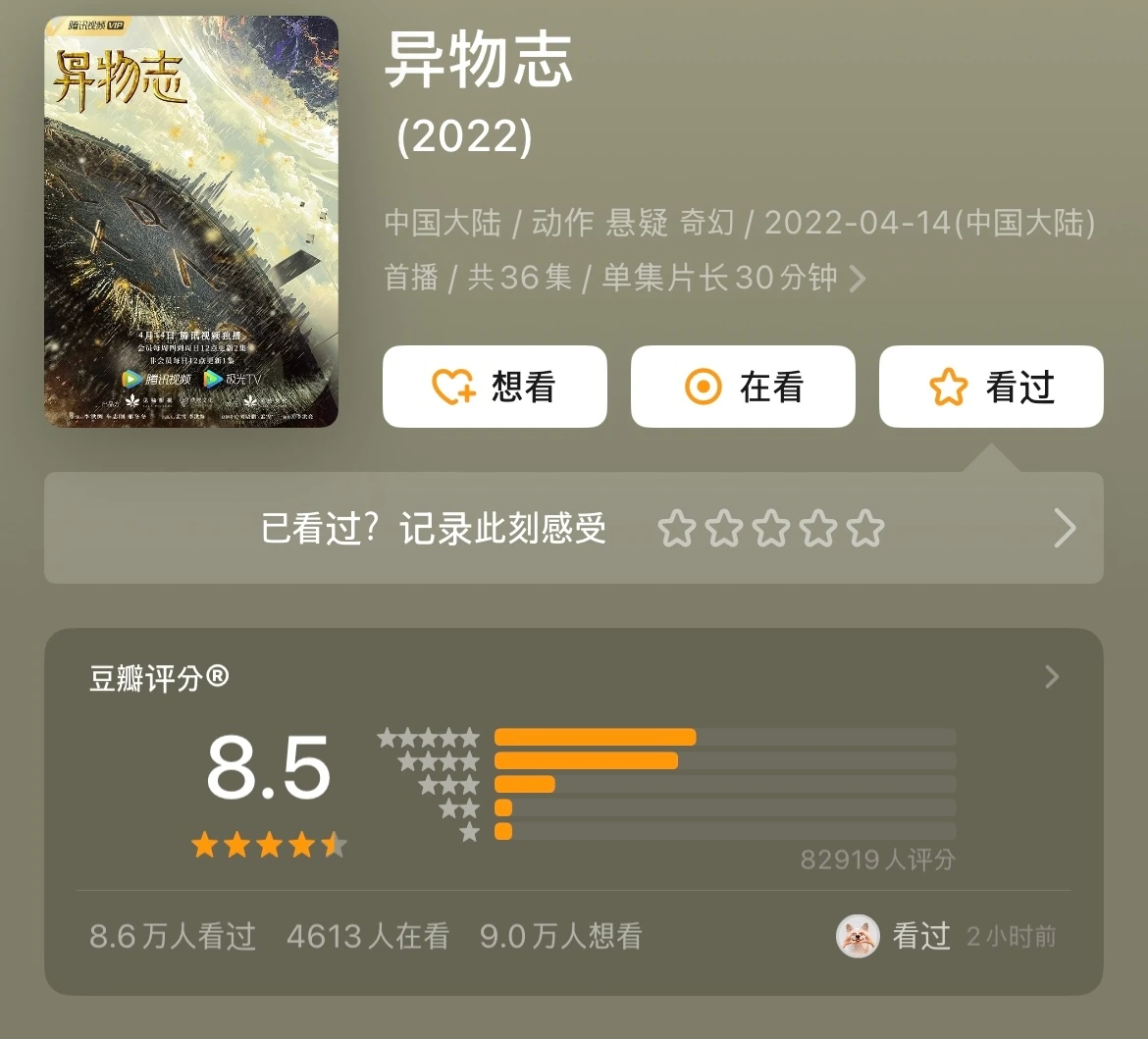Rate with the first empty star
Viewport: 1148px width, 1039px height.
coord(676,528)
